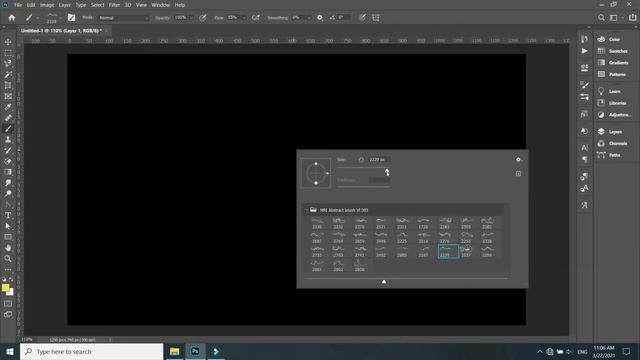Viewport: 640px width, 360px height.
Task: Open the File menu
Action: coord(18,5)
